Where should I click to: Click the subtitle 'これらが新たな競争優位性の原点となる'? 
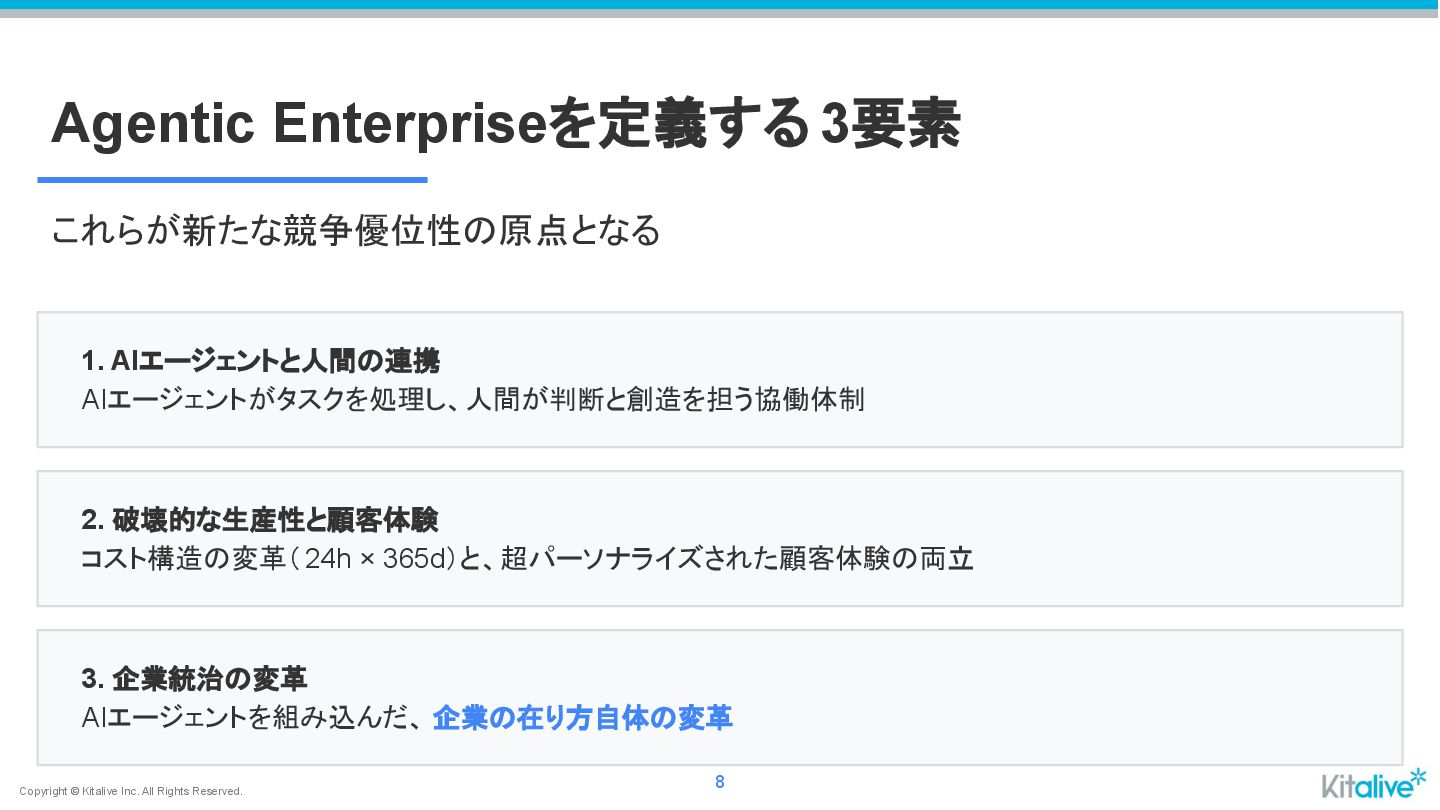355,231
